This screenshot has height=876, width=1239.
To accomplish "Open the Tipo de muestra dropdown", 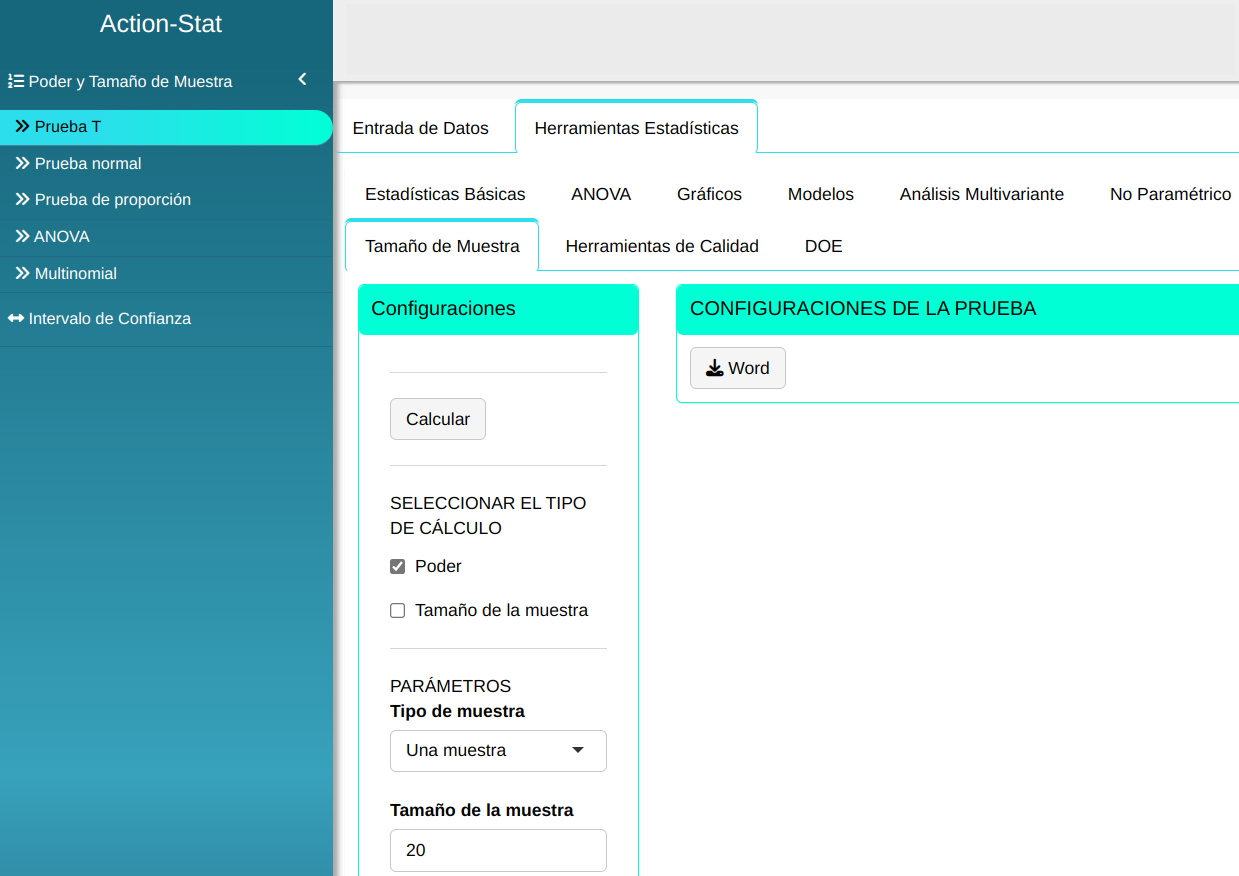I will coord(498,751).
